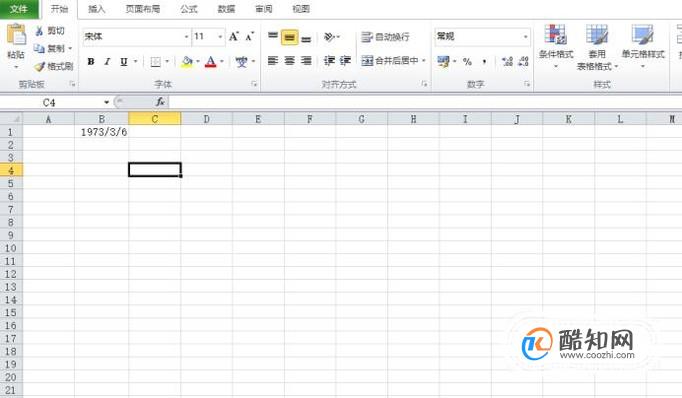Toggle Italic formatting
The image size is (682, 398).
[107, 62]
